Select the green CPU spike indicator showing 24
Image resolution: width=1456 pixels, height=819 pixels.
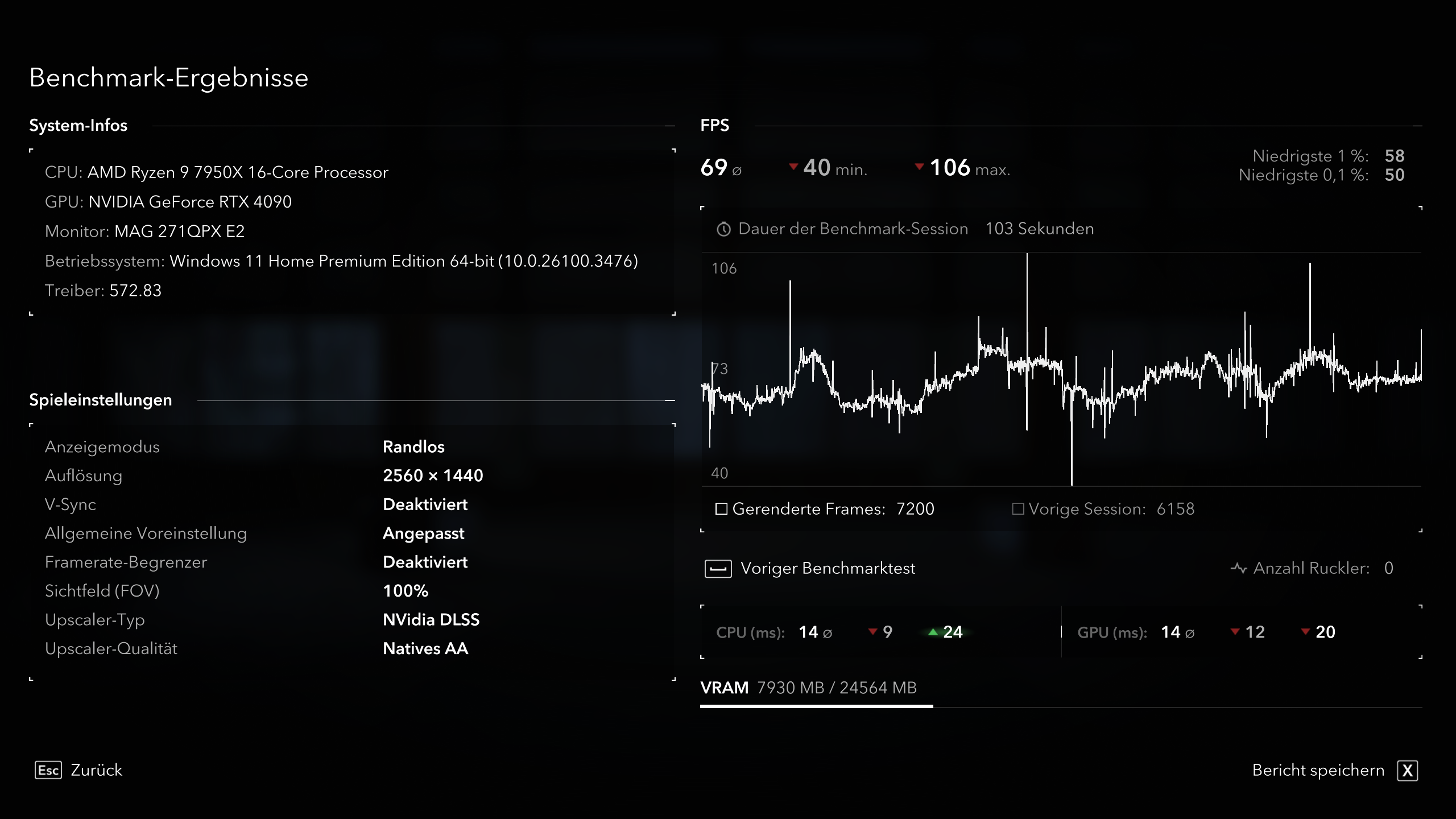pyautogui.click(x=933, y=632)
